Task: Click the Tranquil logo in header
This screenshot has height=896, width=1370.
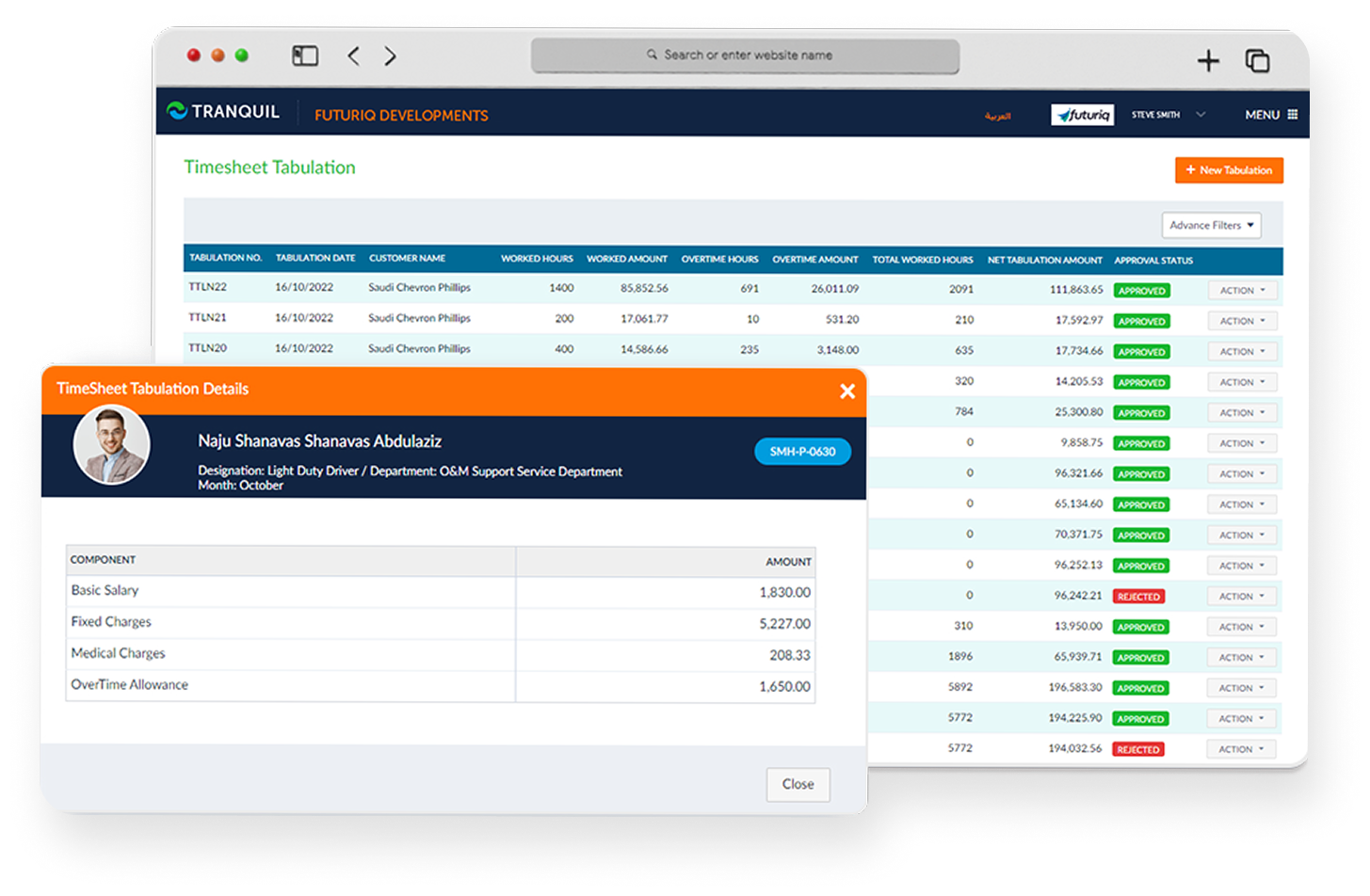Action: tap(223, 112)
